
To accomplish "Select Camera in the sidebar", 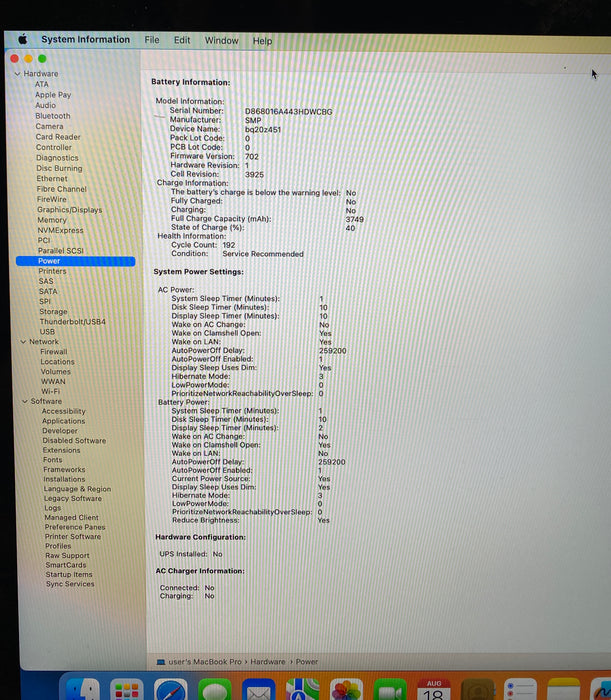I will 50,126.
